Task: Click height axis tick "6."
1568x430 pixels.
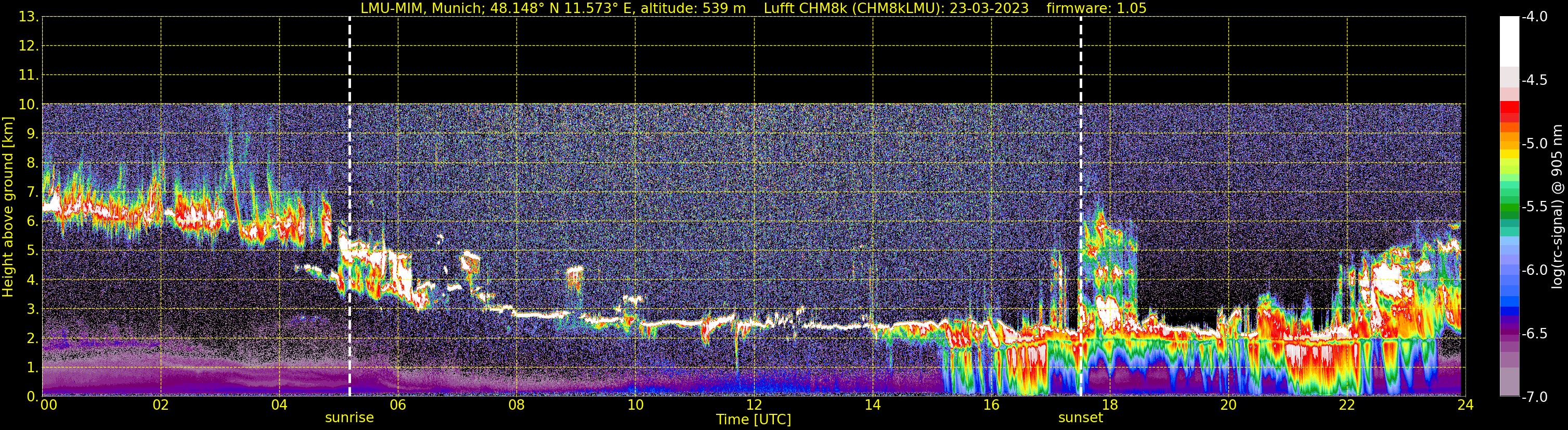Action: (32, 221)
